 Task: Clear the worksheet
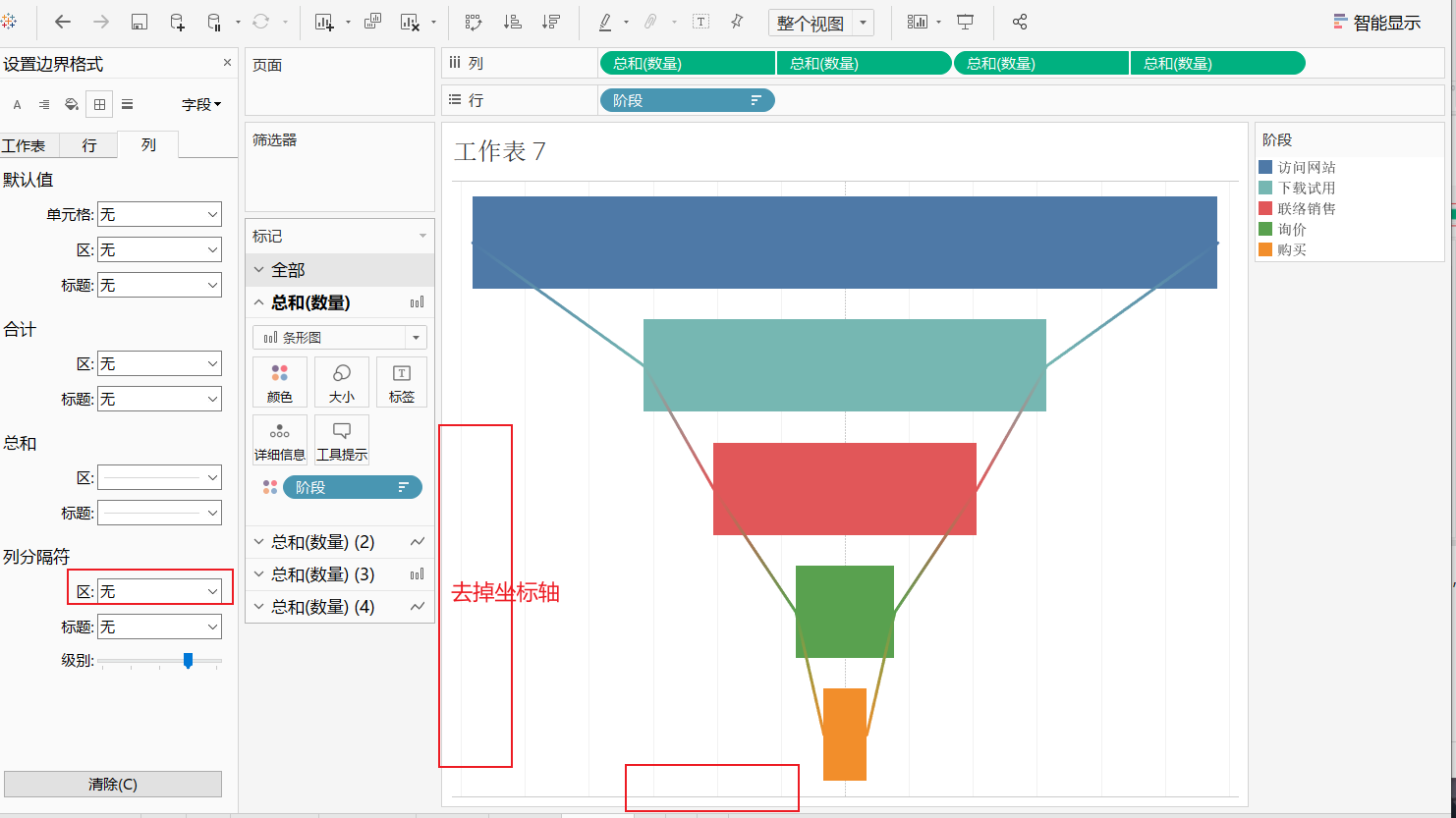(412, 22)
